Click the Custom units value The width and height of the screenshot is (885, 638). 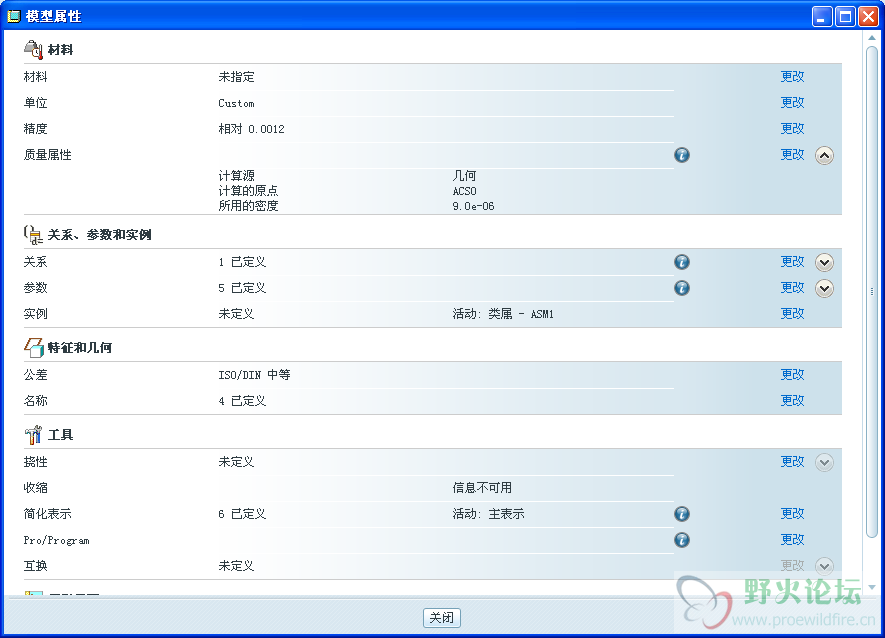pyautogui.click(x=236, y=103)
